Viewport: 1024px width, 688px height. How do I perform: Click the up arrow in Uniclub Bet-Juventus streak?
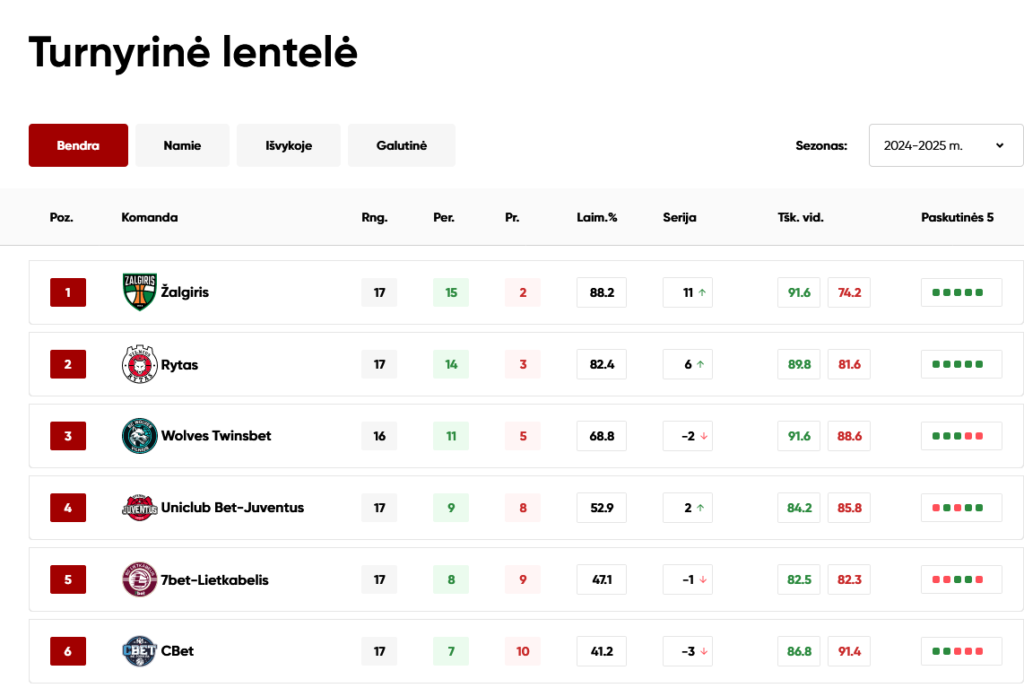click(x=700, y=508)
